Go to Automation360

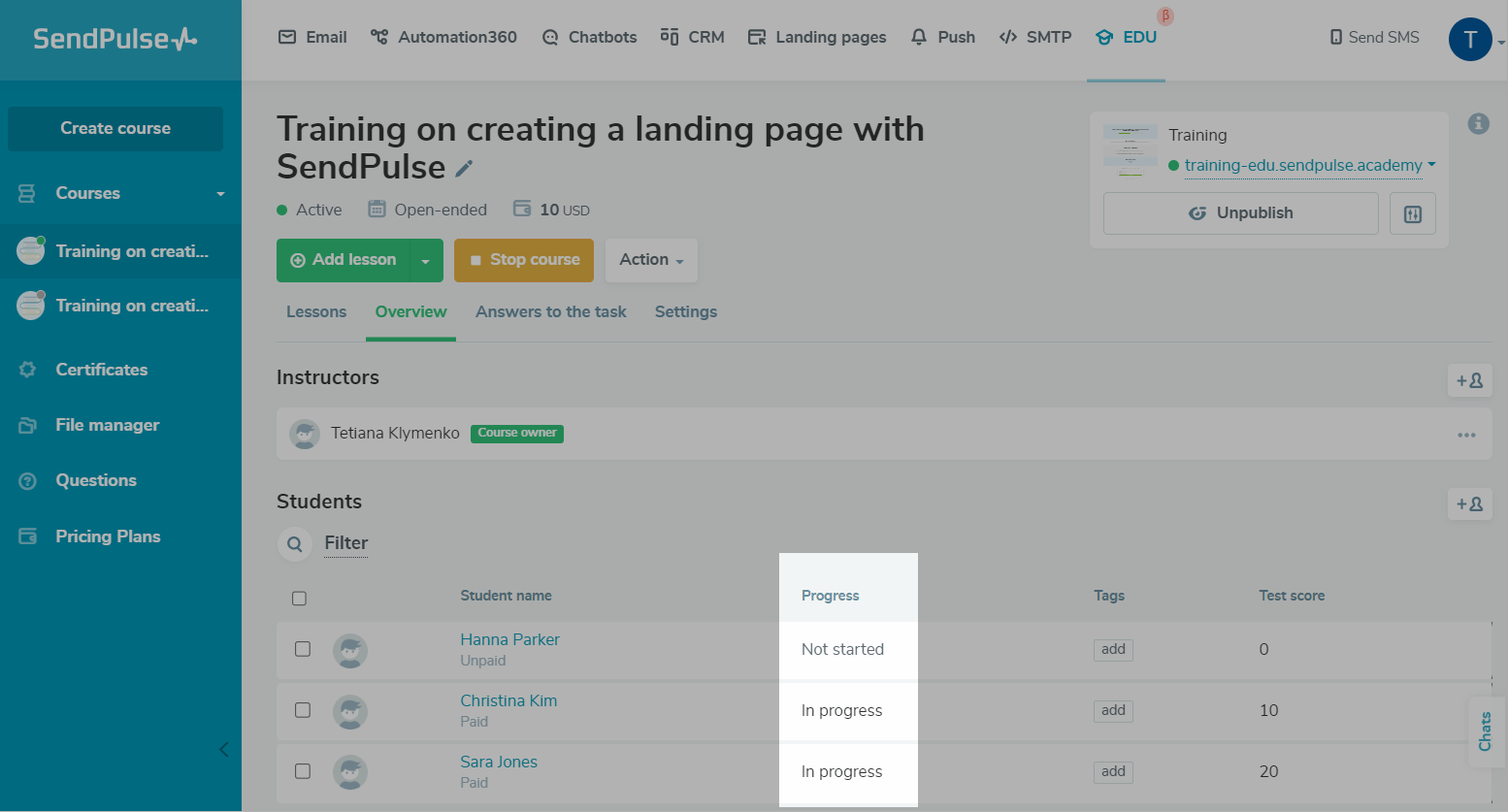(443, 37)
